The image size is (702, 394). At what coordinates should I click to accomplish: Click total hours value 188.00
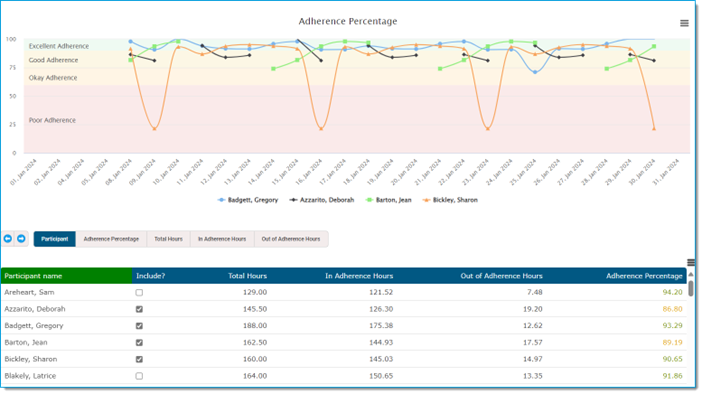(x=255, y=326)
